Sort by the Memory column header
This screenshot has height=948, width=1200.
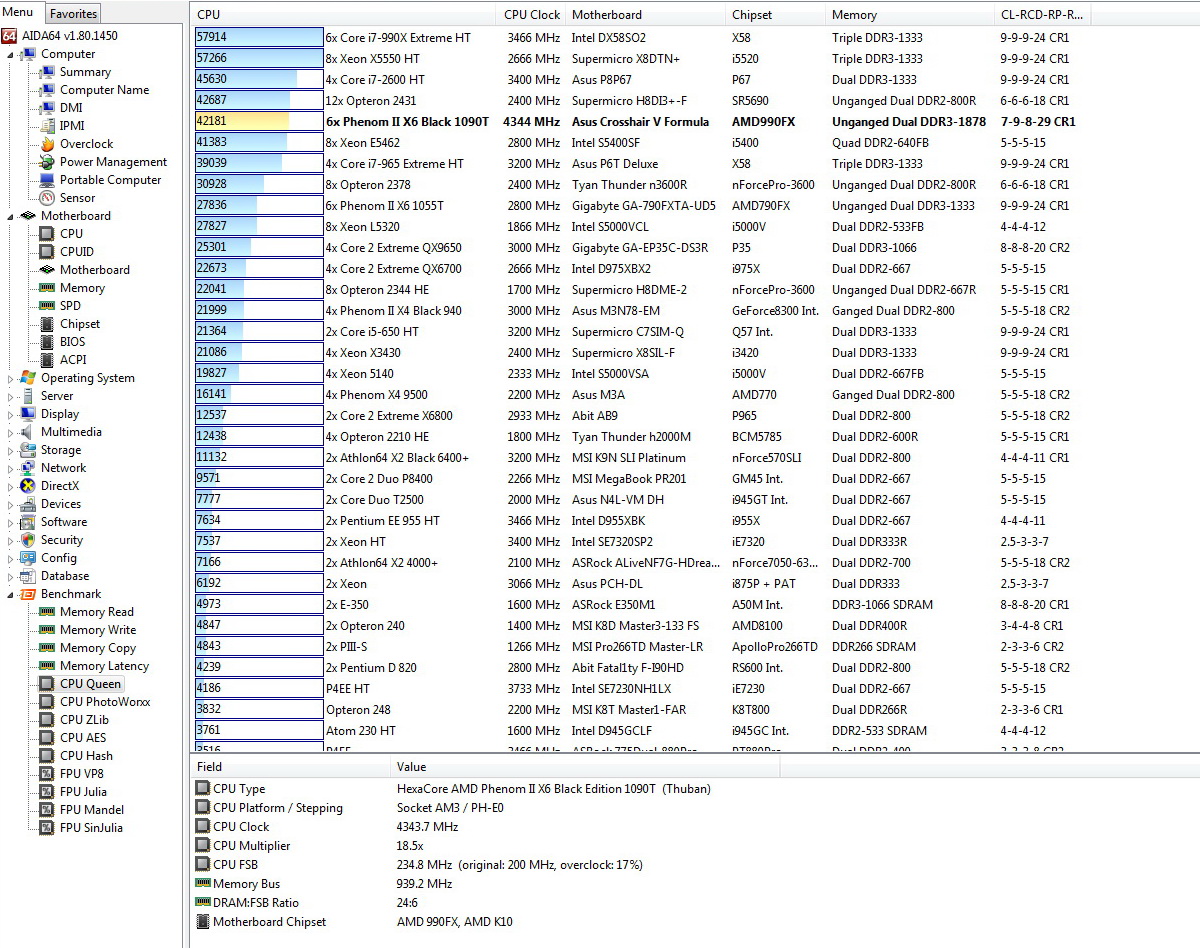[x=908, y=14]
